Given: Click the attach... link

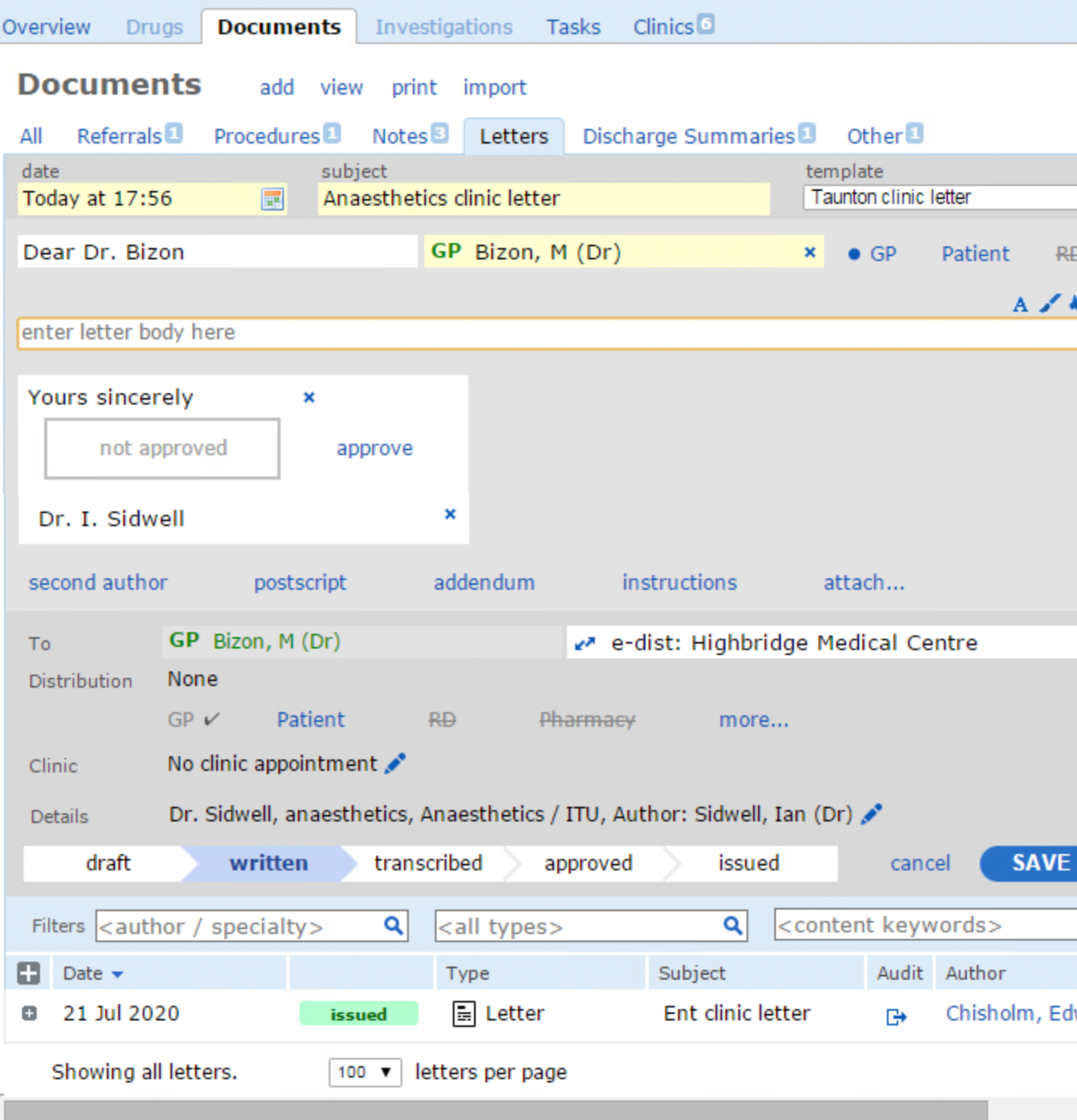Looking at the screenshot, I should 863,582.
